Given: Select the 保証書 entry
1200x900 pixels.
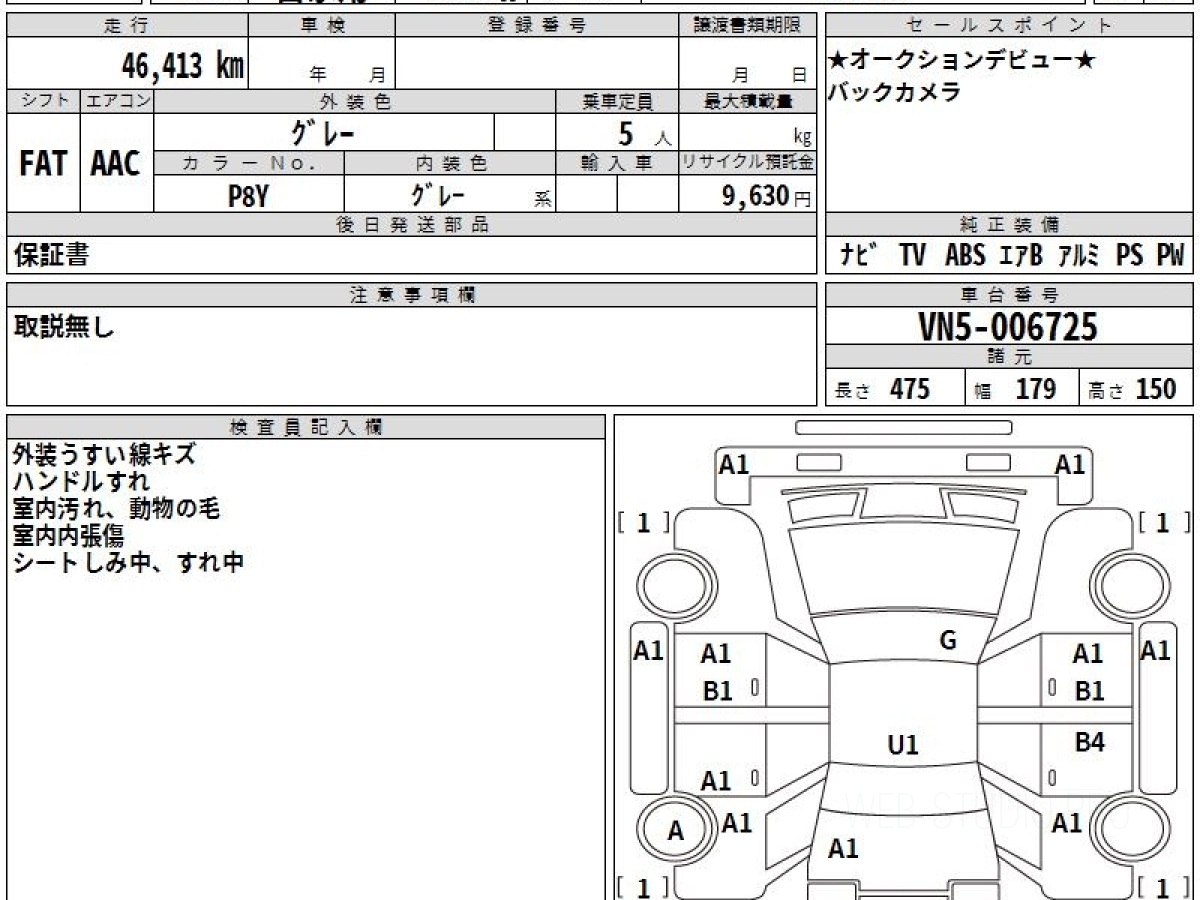Looking at the screenshot, I should [x=51, y=255].
